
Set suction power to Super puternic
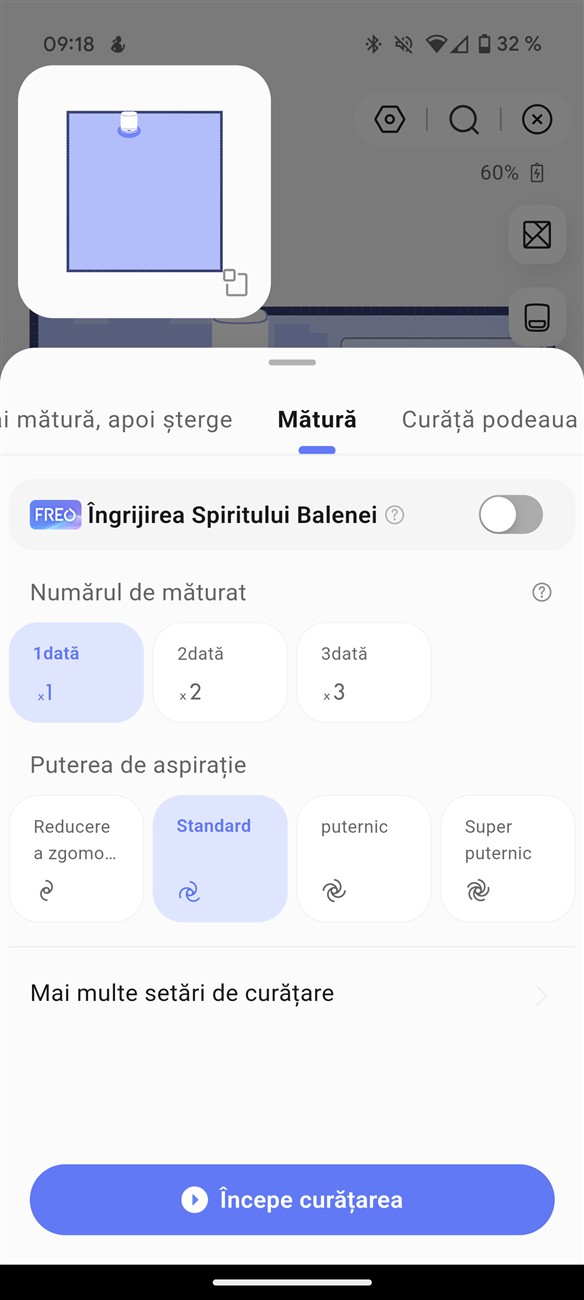tap(507, 858)
